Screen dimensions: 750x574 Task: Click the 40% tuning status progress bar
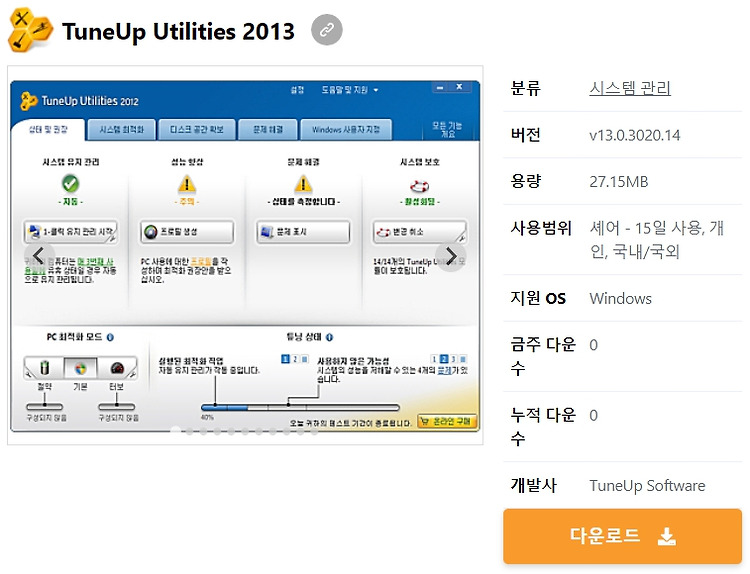pos(300,408)
